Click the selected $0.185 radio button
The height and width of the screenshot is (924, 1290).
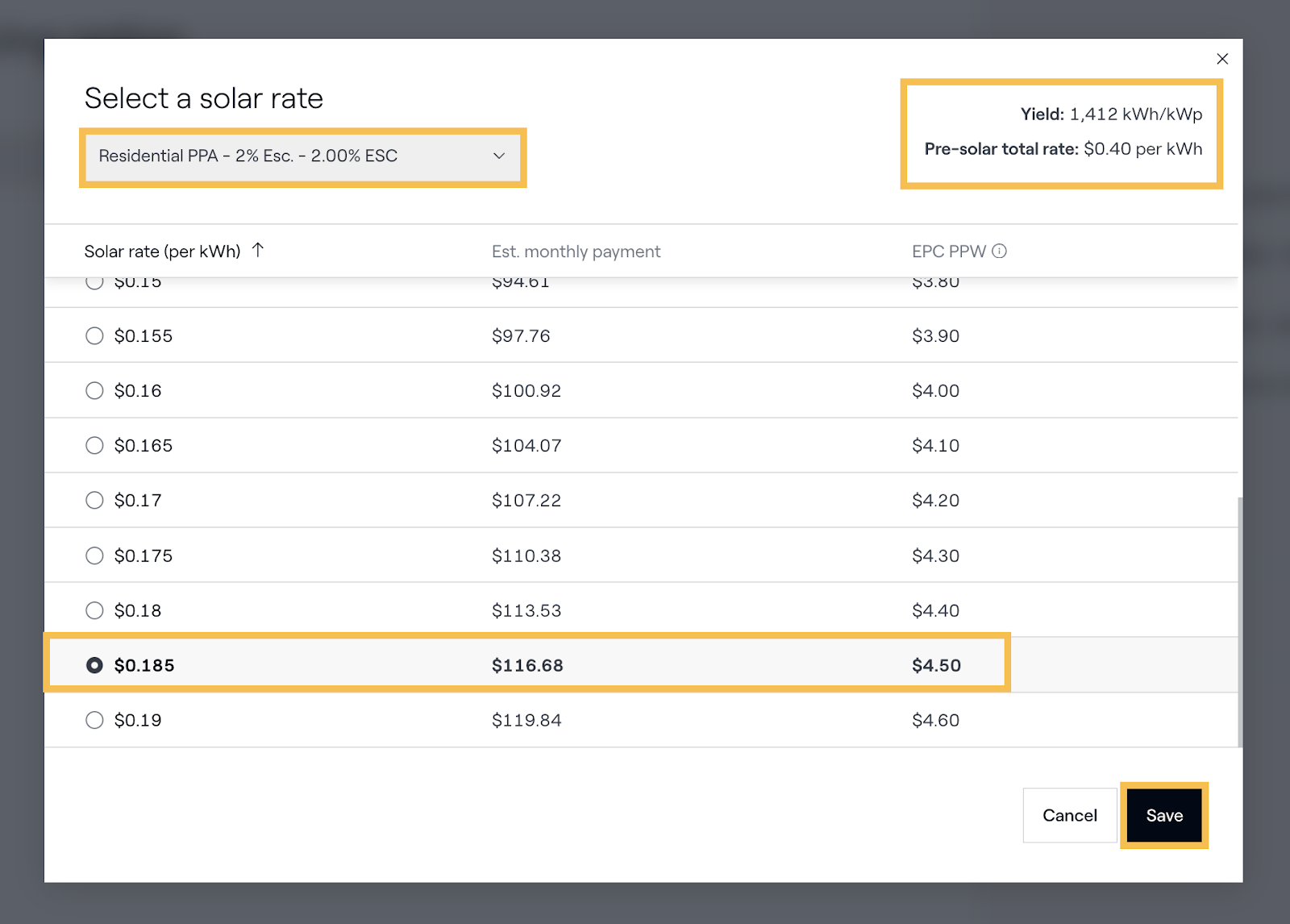(x=94, y=665)
